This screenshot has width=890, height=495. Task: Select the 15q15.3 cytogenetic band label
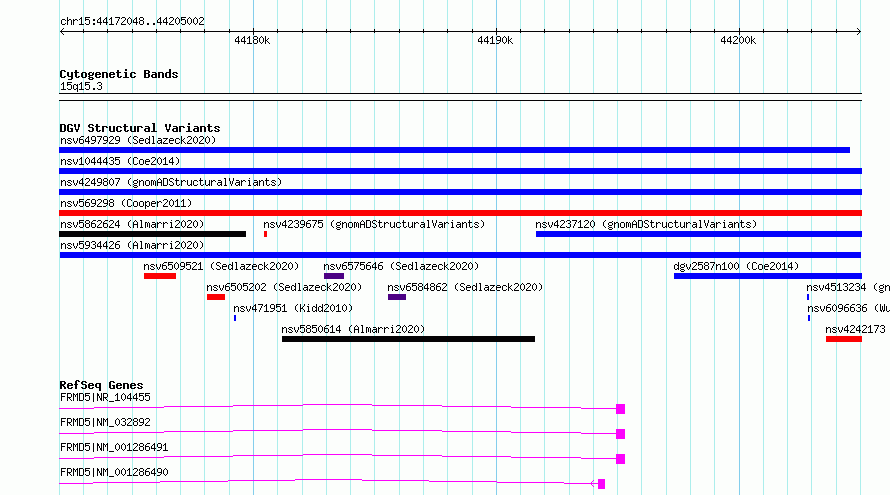81,86
